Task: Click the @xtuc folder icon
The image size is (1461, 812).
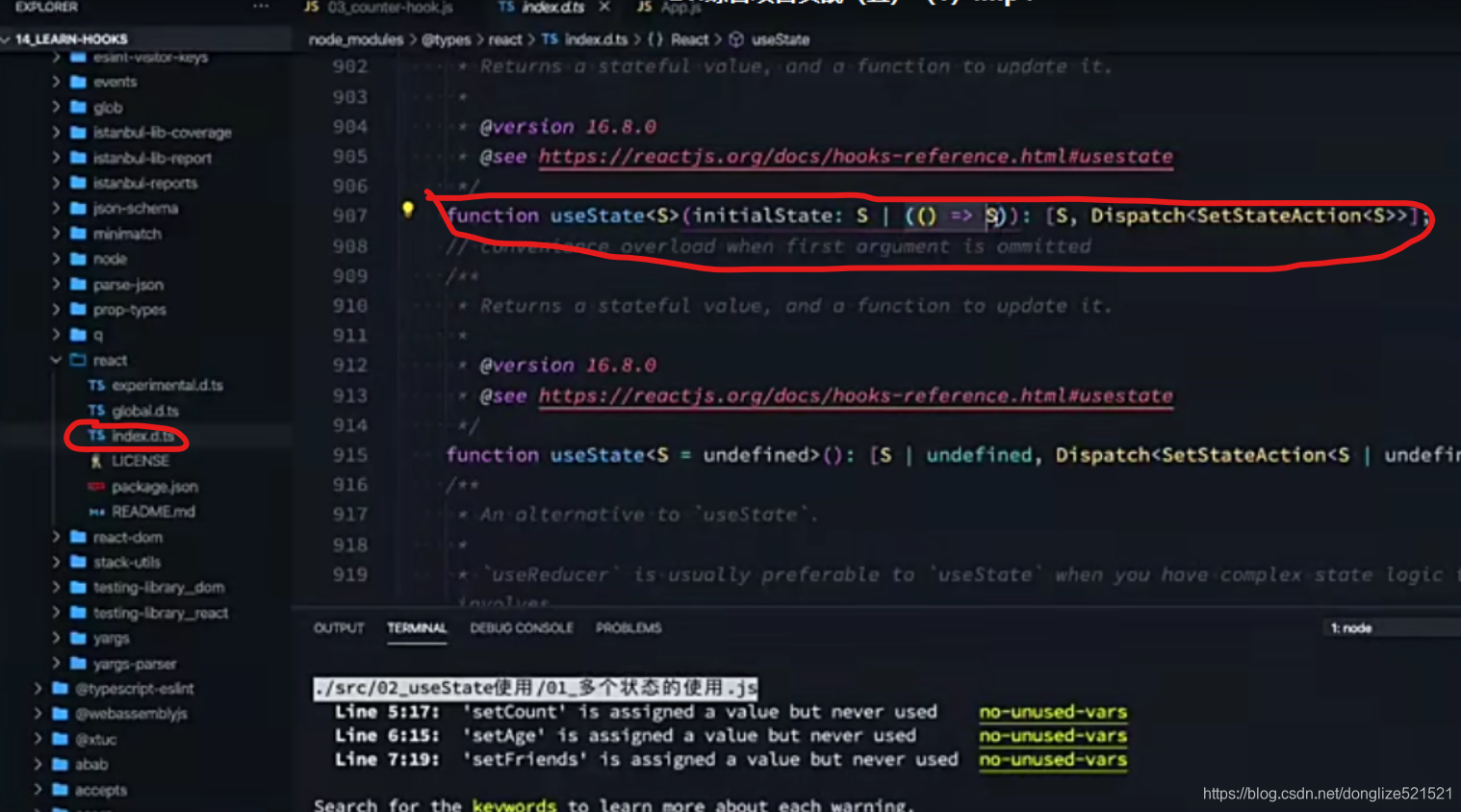Action: [x=60, y=739]
